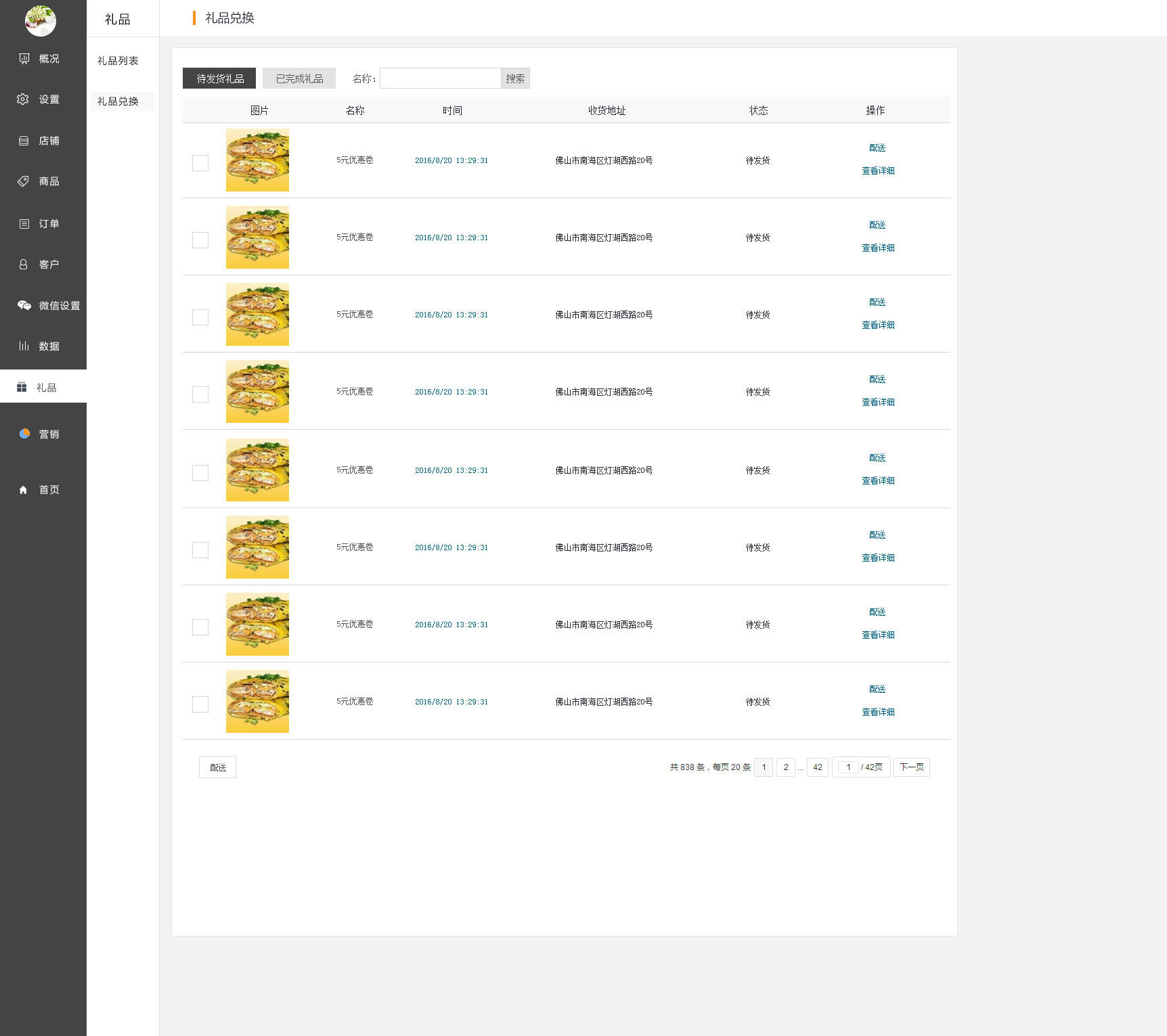Go to 下一页 next page
This screenshot has height=1036, width=1167.
(x=911, y=767)
